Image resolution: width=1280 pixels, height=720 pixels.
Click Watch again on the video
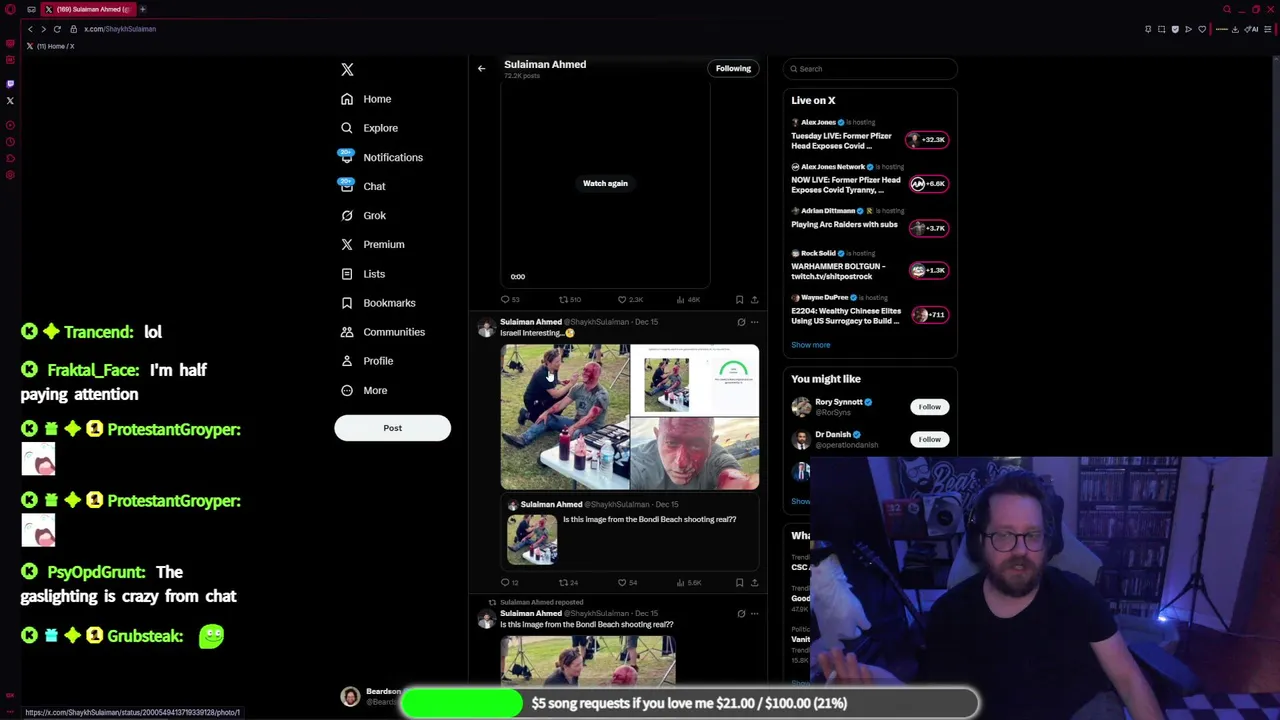605,183
